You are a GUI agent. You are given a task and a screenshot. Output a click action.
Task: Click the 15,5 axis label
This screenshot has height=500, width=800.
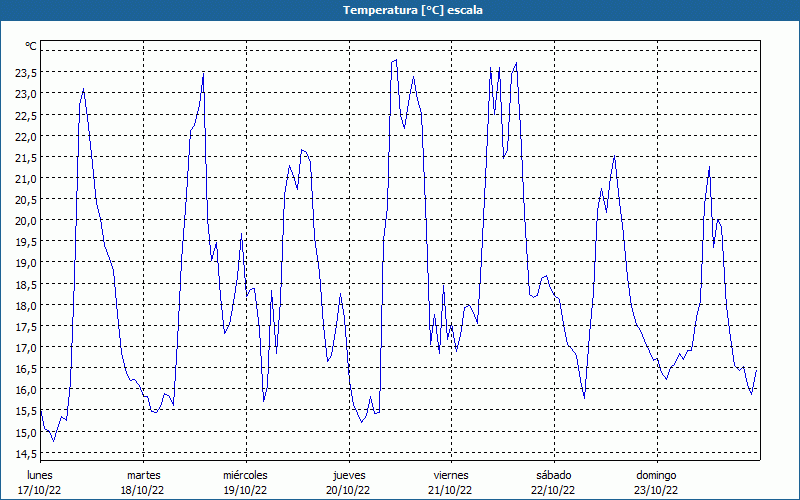26,411
